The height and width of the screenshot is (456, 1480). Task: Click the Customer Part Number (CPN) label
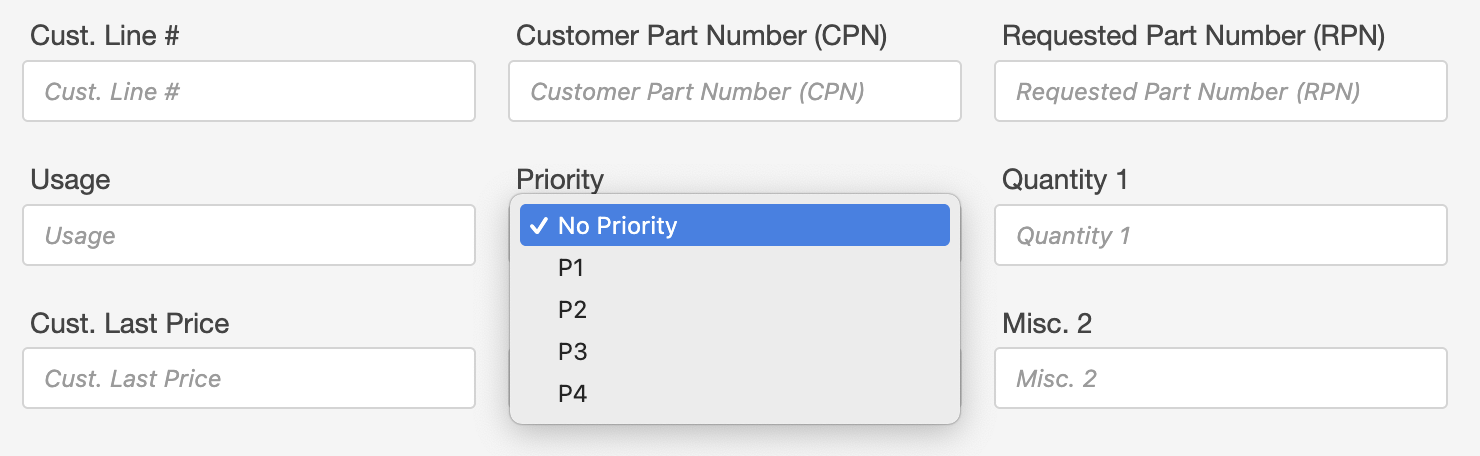pyautogui.click(x=701, y=36)
